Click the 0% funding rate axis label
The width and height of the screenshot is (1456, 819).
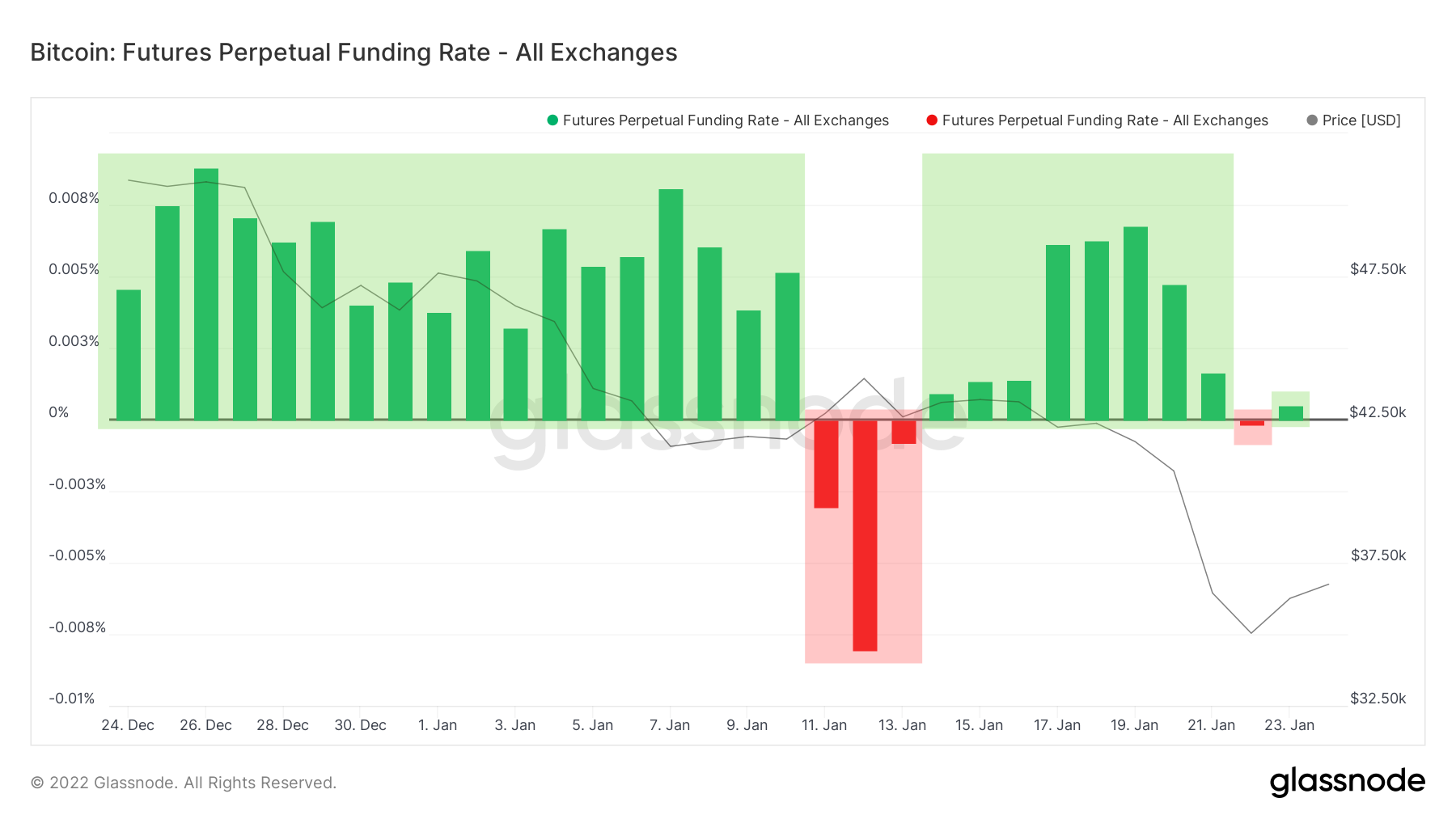(59, 412)
